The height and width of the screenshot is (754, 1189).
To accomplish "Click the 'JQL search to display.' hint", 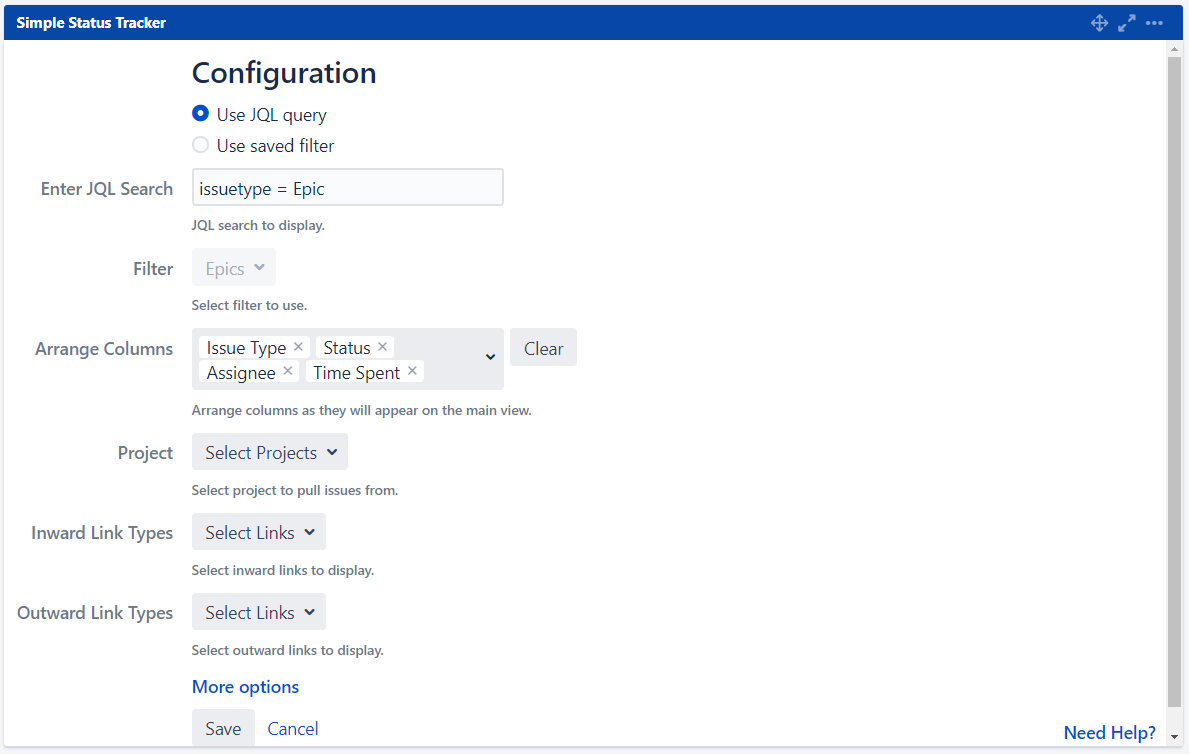I will (x=258, y=225).
